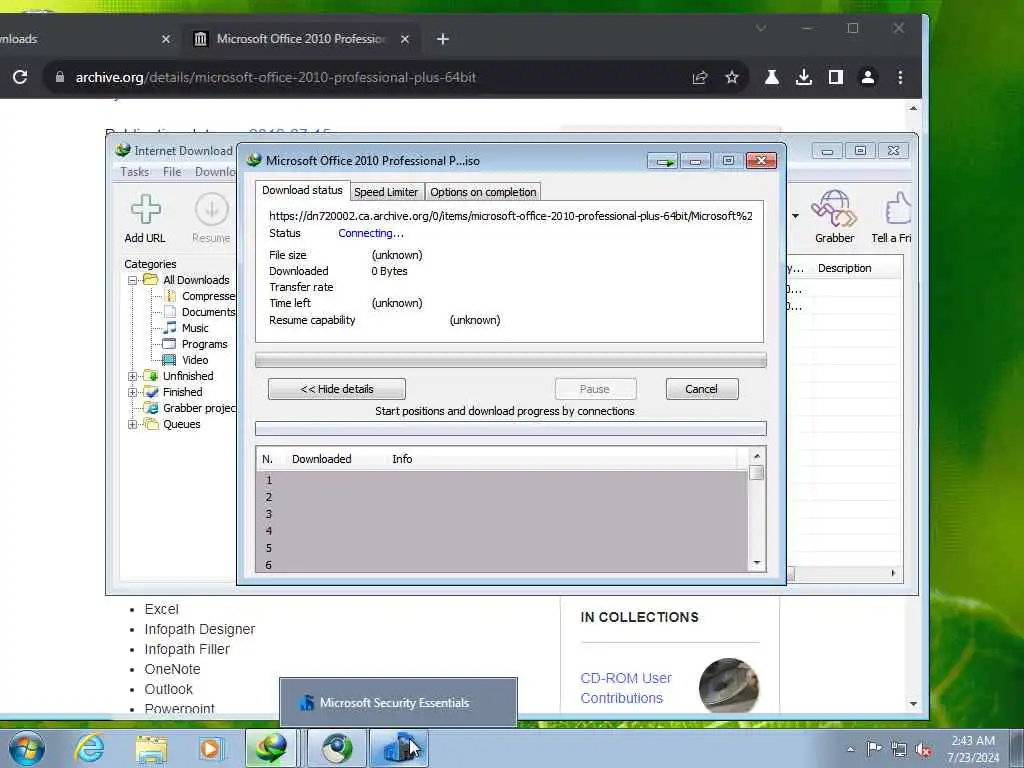Screen dimensions: 1024x768
Task: Click the green arrow button in download dialog title
Action: [664, 161]
